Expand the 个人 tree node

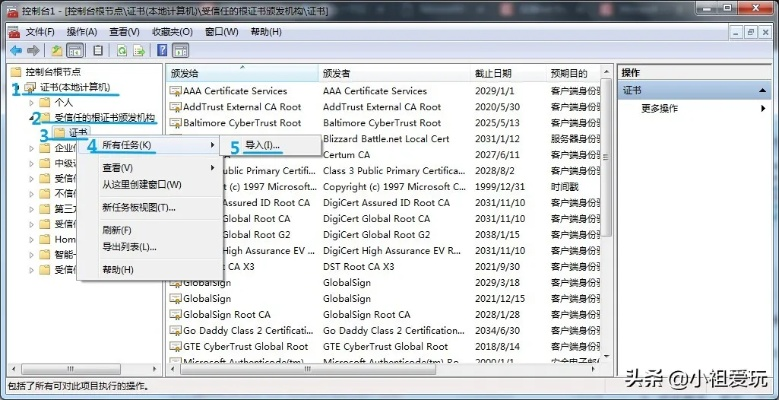(31, 103)
